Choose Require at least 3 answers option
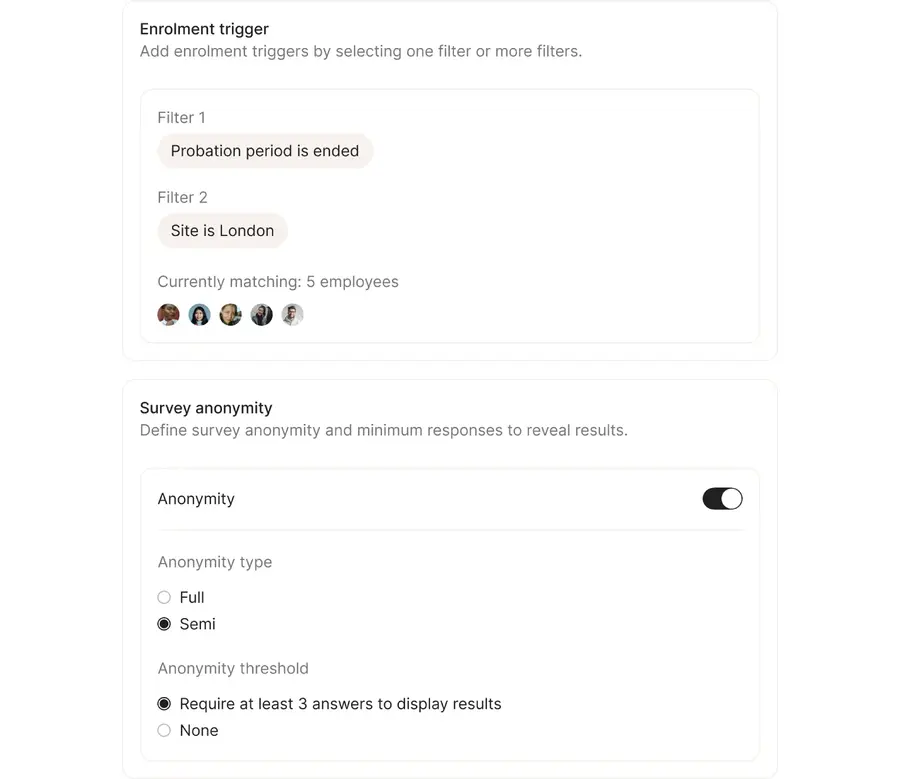Viewport: 900px width, 779px height. click(x=164, y=704)
